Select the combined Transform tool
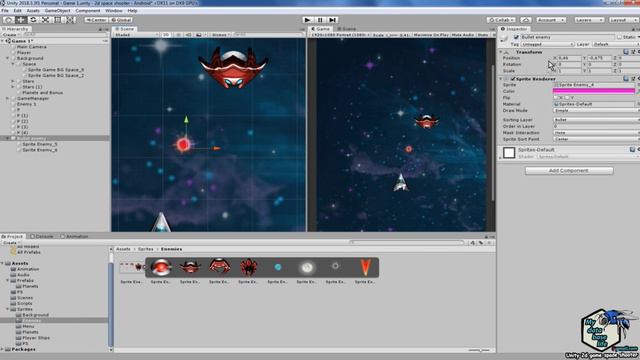This screenshot has width=640, height=360. [70, 20]
